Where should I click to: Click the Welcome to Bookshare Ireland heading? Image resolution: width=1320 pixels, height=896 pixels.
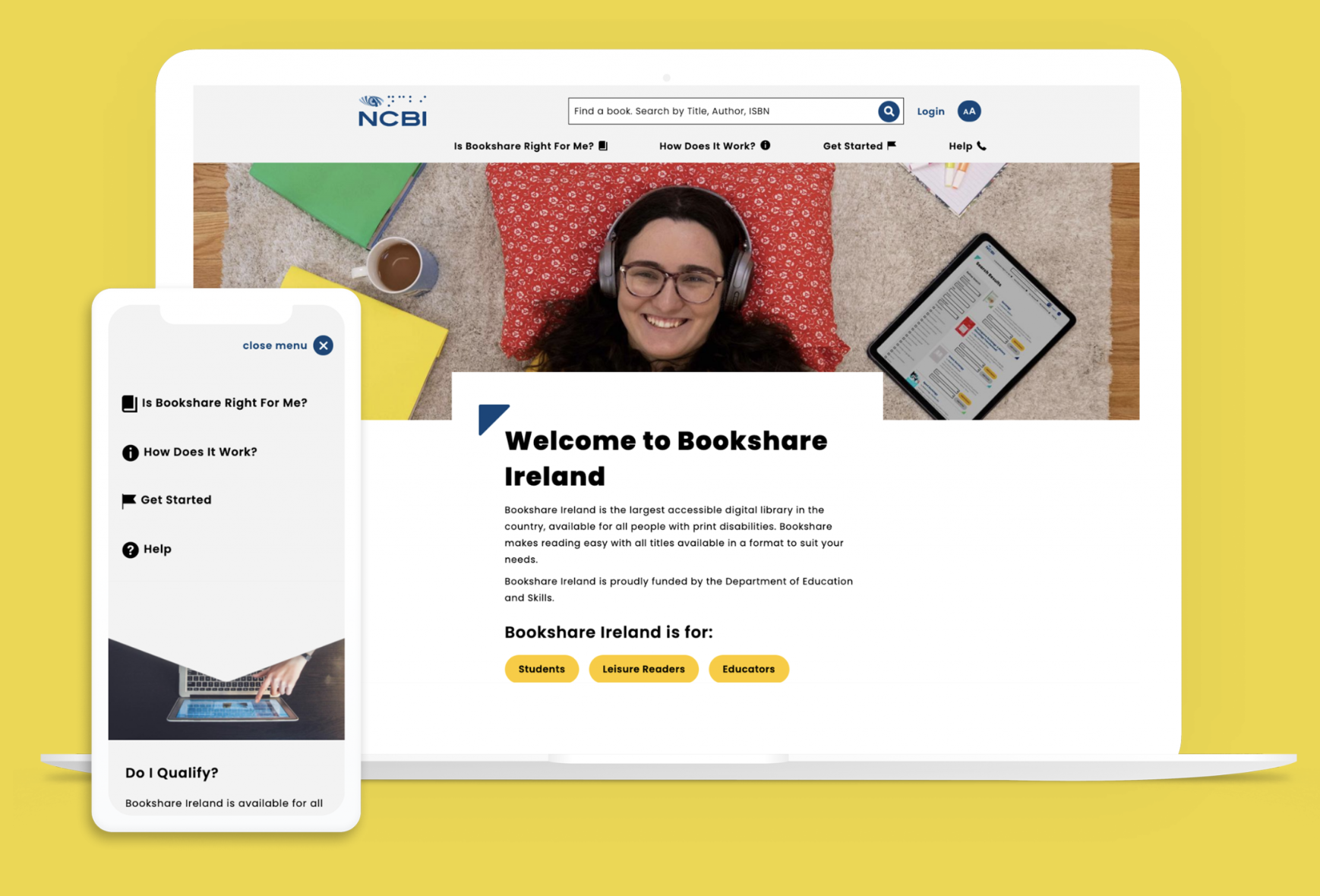pyautogui.click(x=665, y=459)
